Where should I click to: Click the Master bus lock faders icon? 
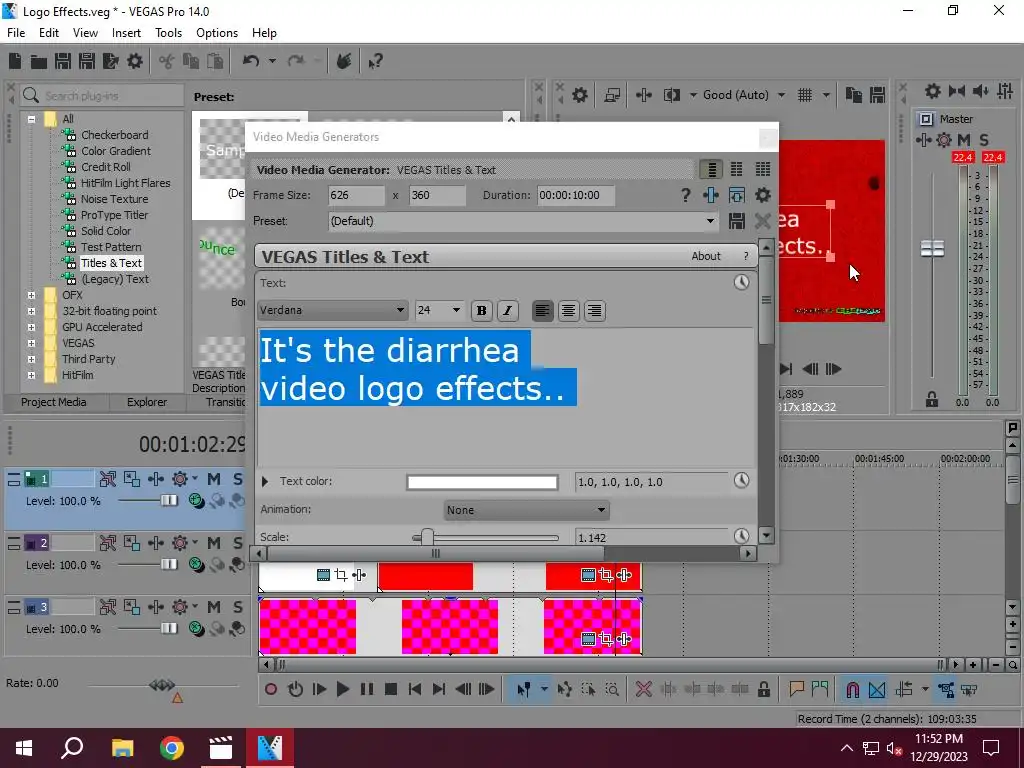click(932, 400)
